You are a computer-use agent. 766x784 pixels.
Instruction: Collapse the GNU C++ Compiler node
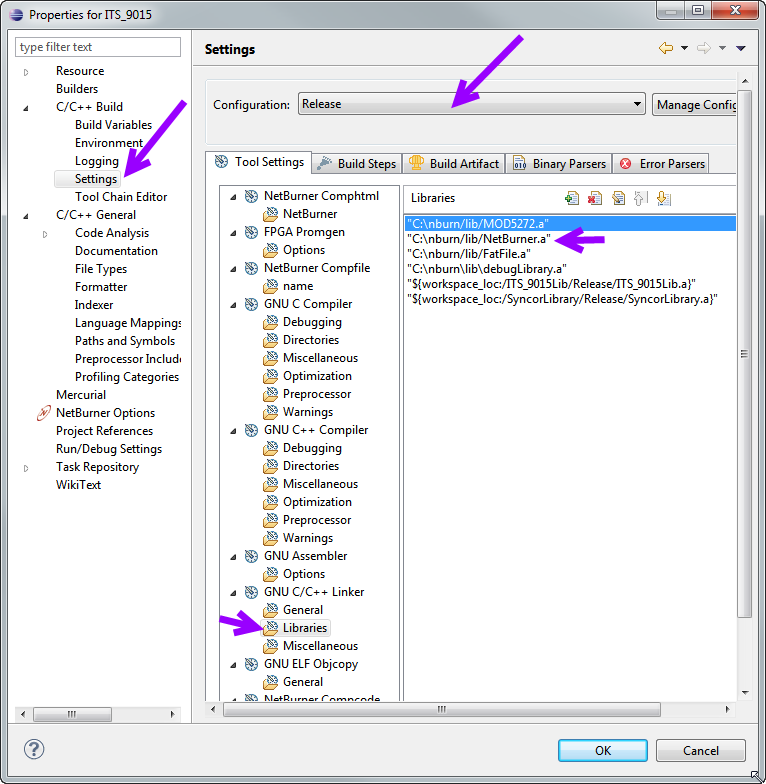[x=234, y=430]
